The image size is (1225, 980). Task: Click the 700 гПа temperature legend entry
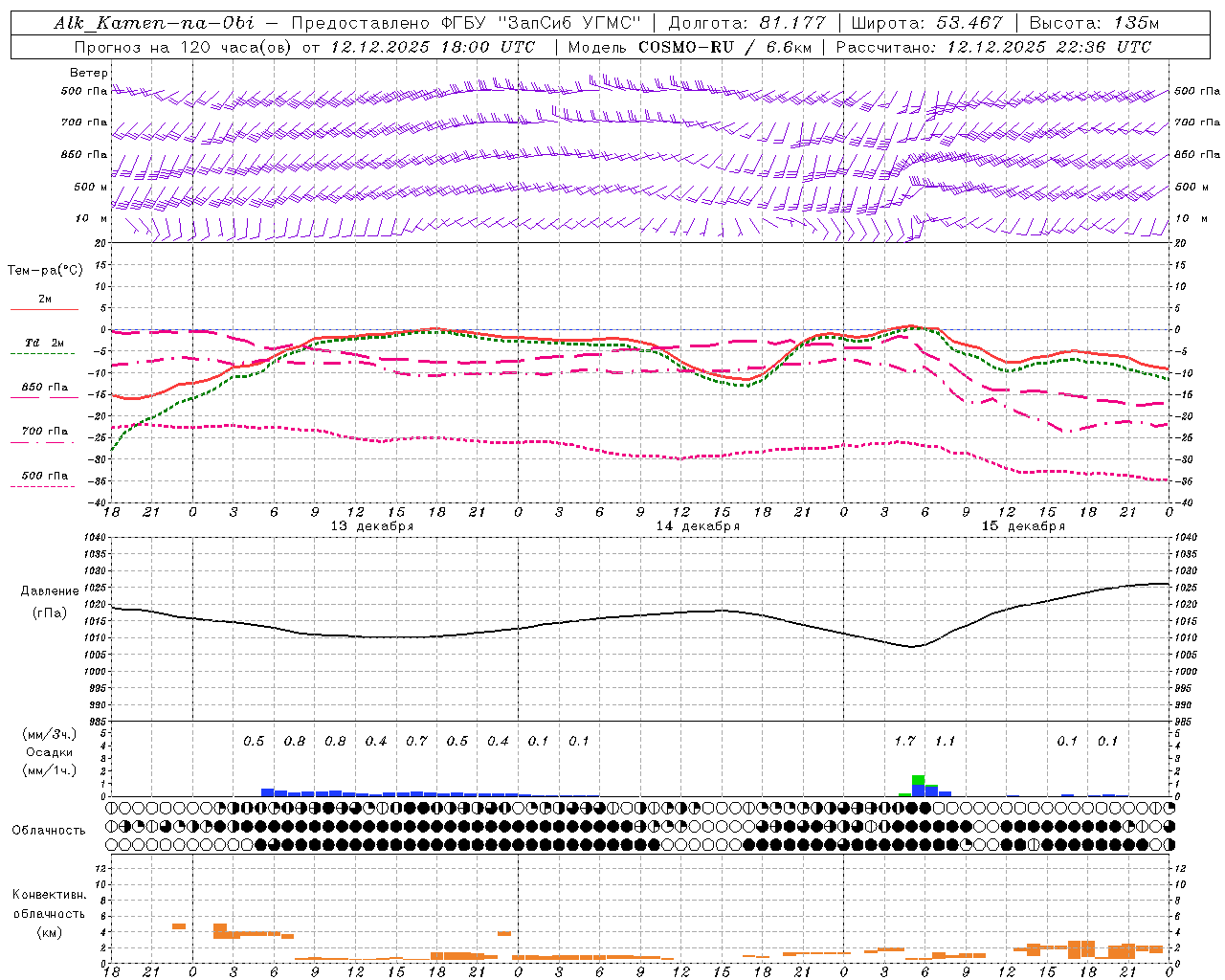[x=45, y=432]
